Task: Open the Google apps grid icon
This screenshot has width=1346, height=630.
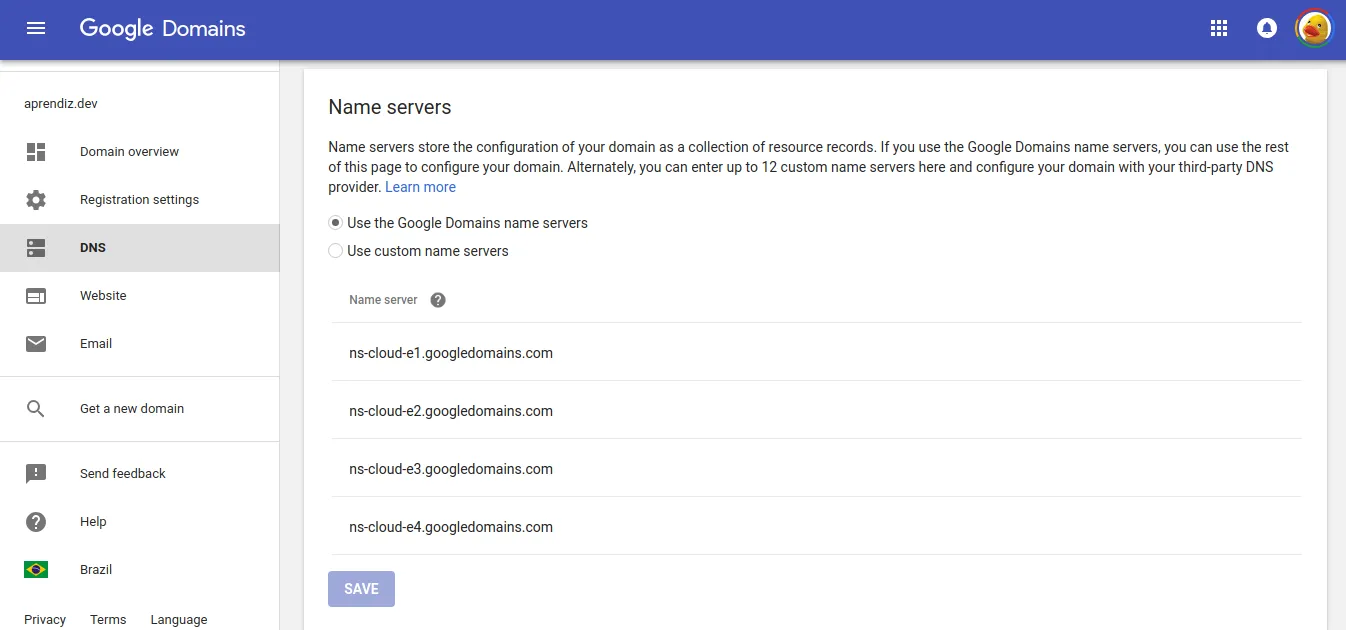Action: (x=1218, y=28)
